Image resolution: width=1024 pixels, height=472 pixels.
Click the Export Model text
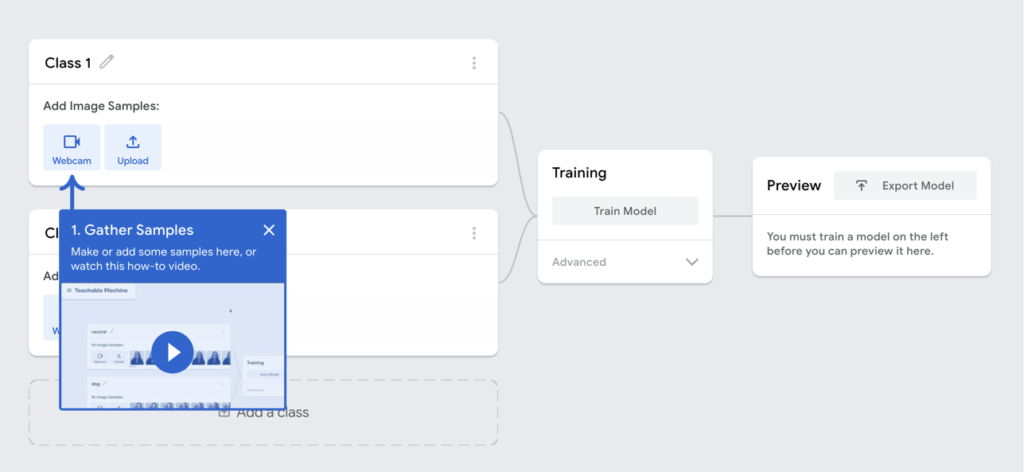click(x=918, y=186)
